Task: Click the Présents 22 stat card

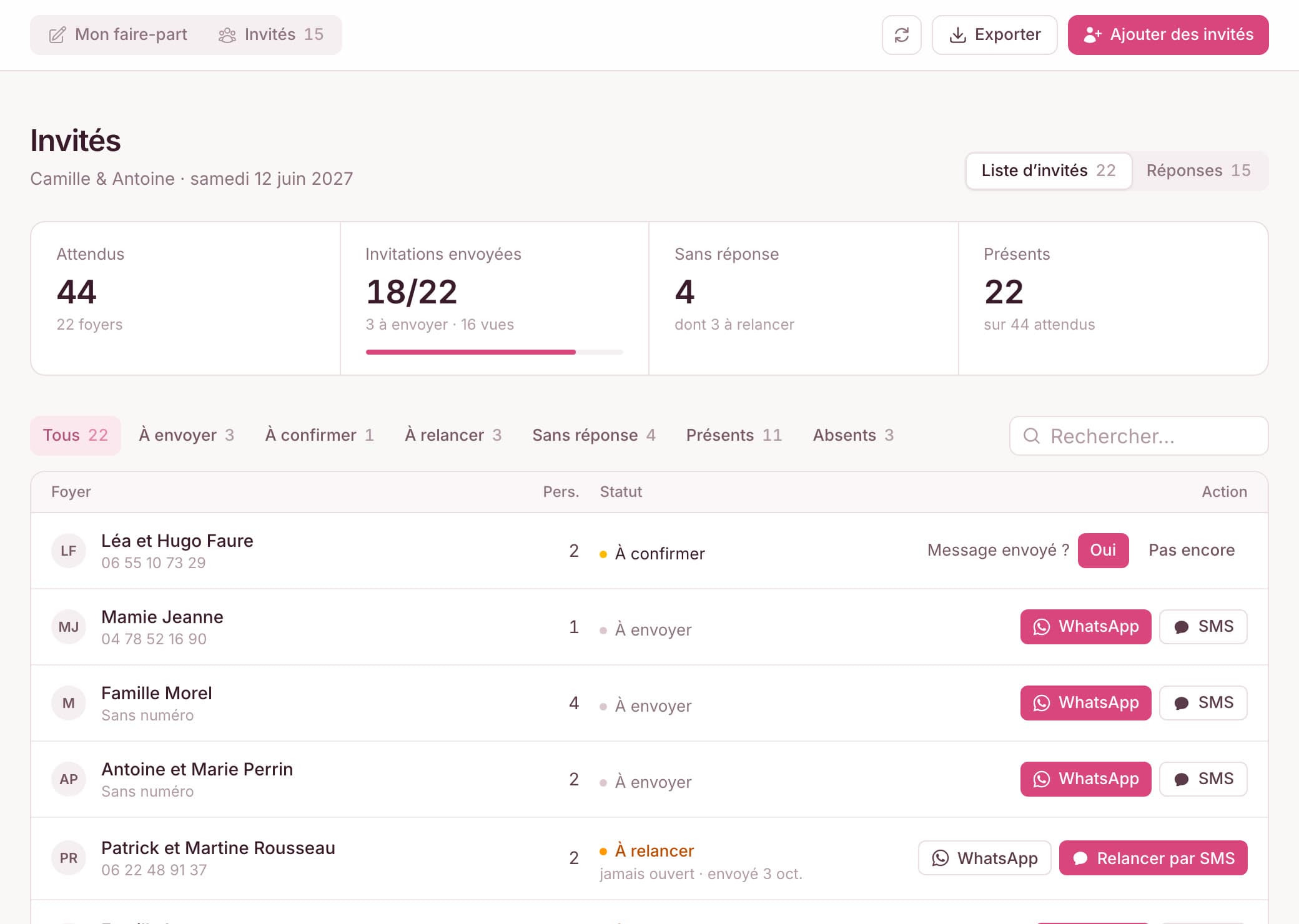Action: click(1113, 298)
